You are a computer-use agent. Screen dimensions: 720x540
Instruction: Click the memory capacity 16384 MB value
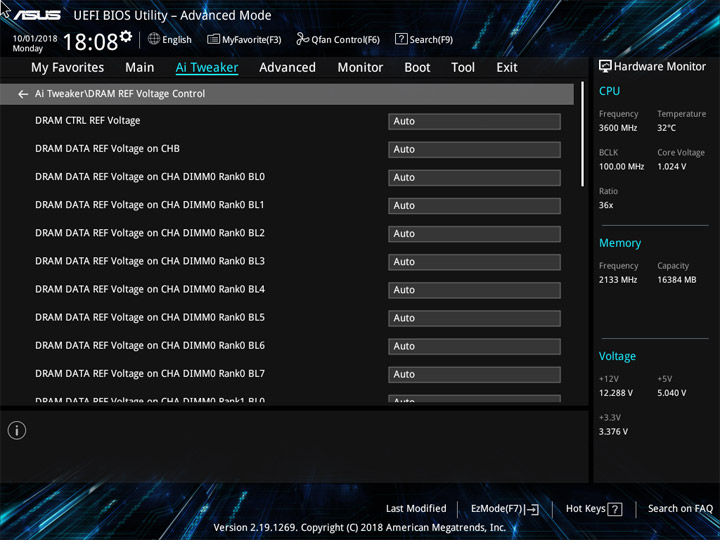click(x=676, y=280)
